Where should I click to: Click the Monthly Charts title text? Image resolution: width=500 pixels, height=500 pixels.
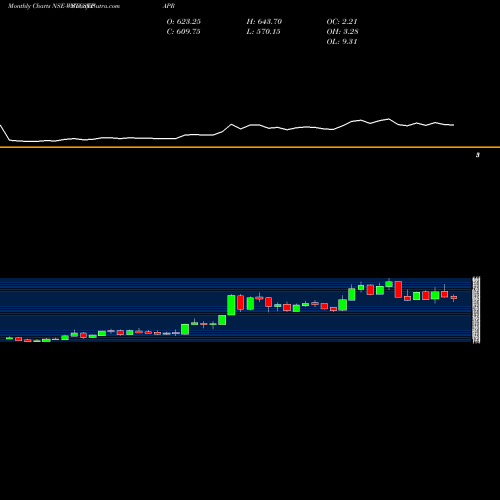pos(29,6)
